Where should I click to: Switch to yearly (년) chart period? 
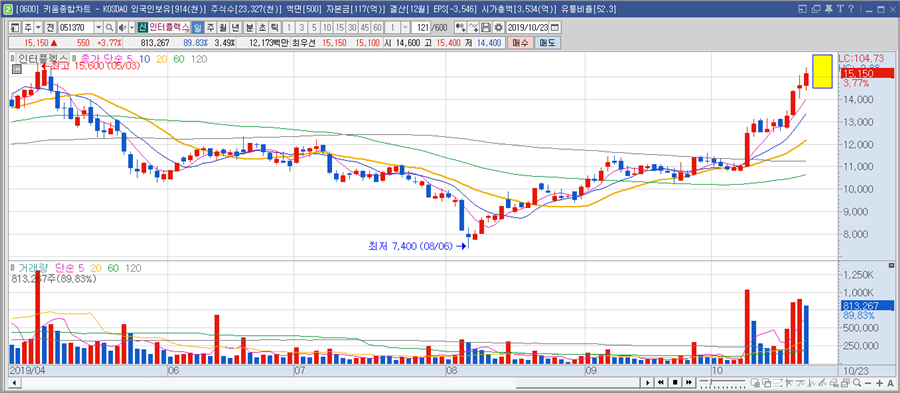click(x=235, y=28)
